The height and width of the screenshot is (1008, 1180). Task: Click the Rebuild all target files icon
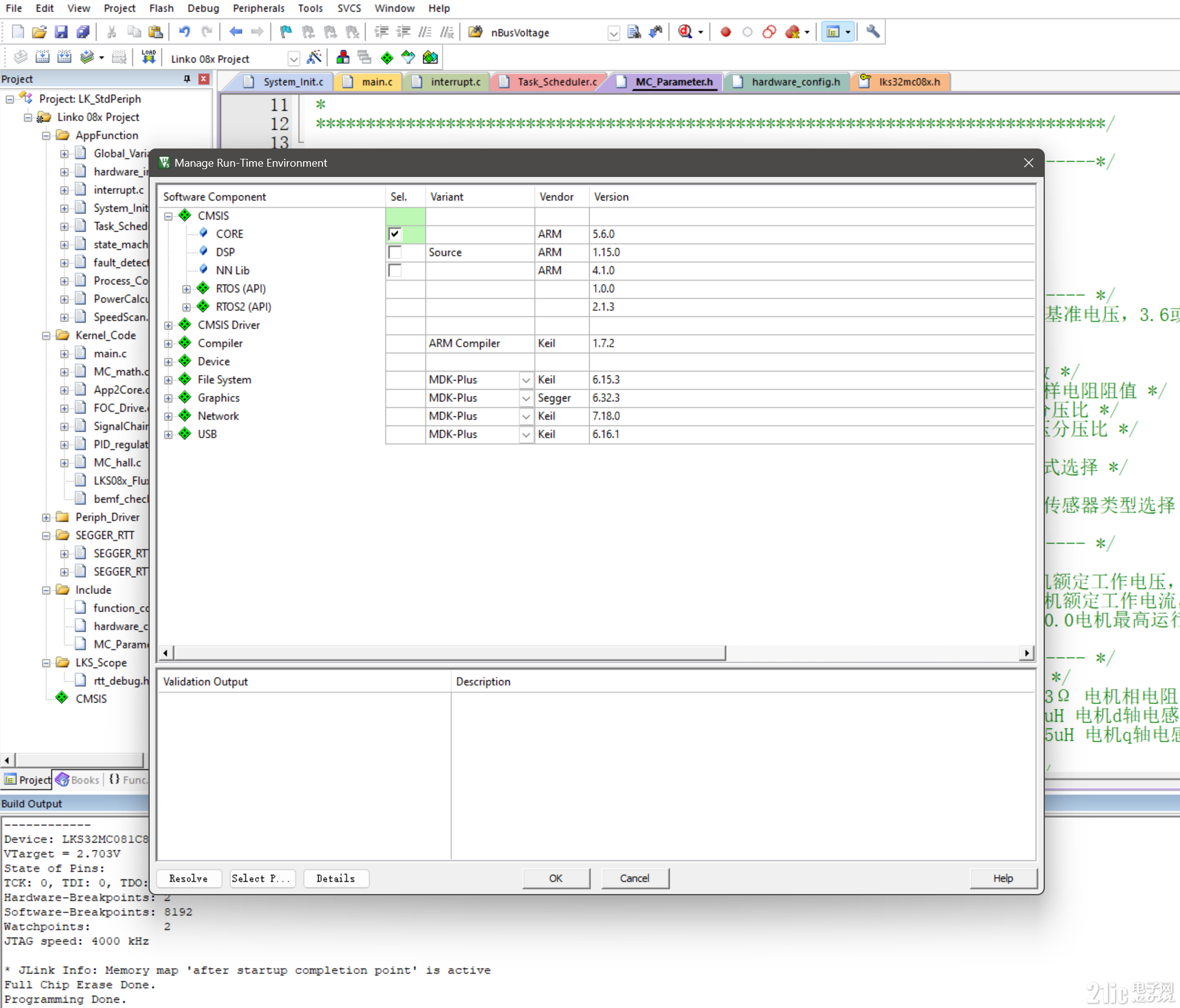64,58
